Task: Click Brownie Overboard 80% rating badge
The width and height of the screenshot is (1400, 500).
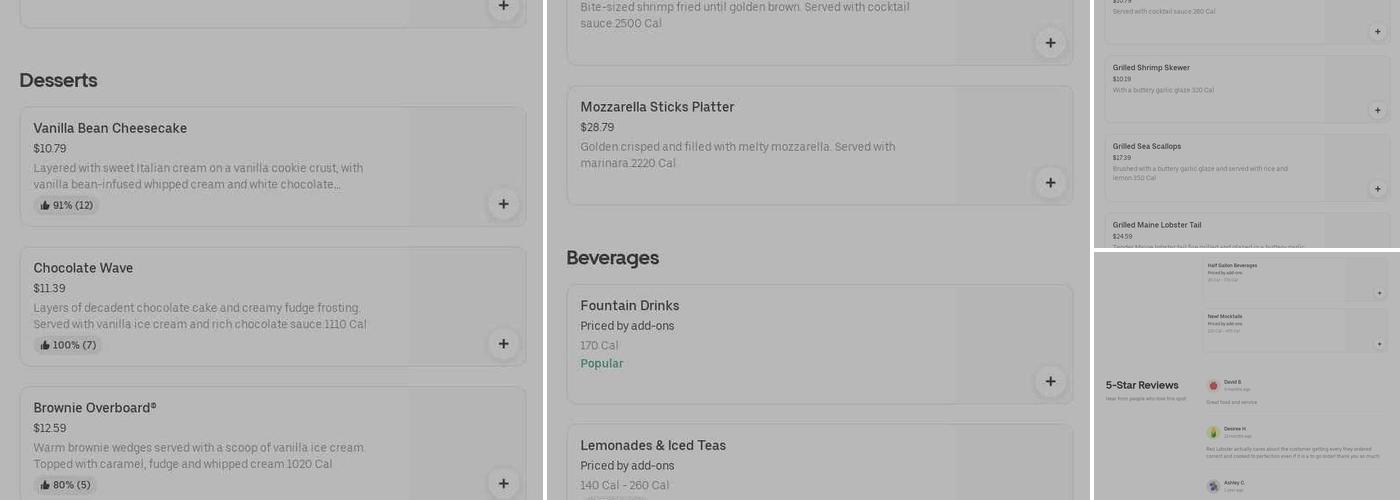Action: [x=66, y=485]
